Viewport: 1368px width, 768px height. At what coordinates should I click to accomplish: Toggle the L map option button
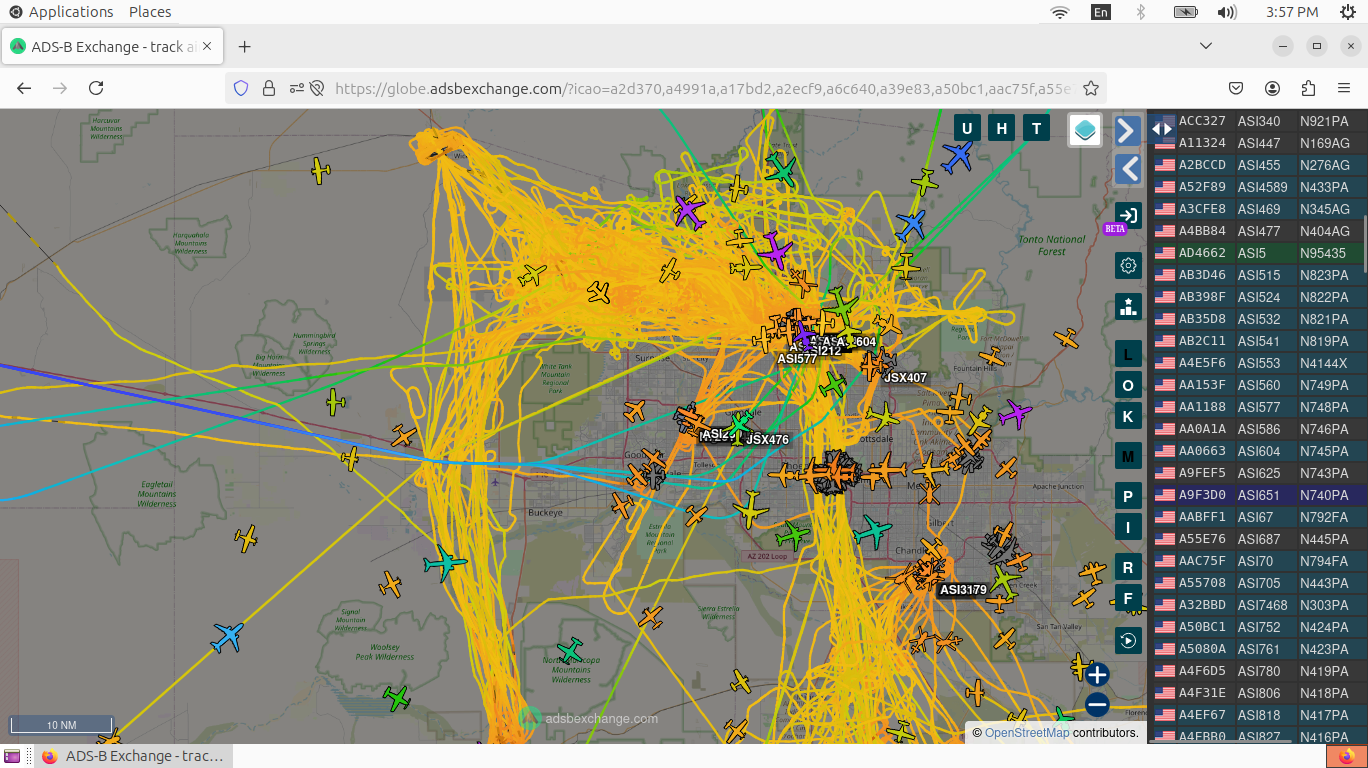(1129, 354)
